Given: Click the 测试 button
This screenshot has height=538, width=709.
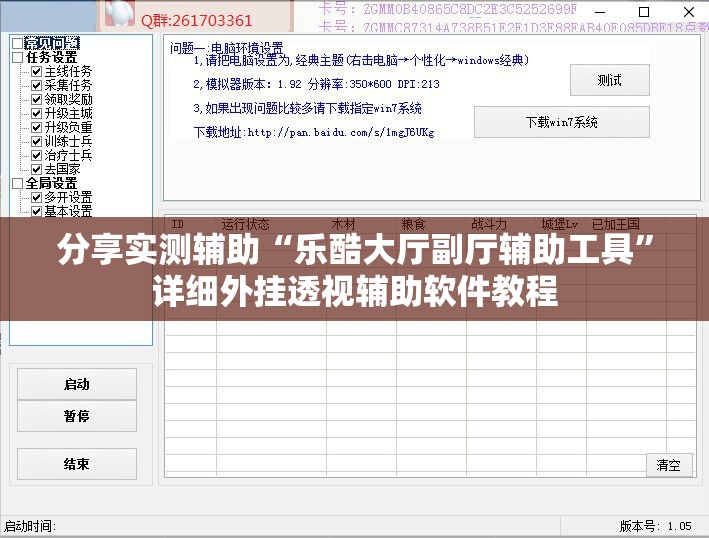Looking at the screenshot, I should tap(610, 80).
